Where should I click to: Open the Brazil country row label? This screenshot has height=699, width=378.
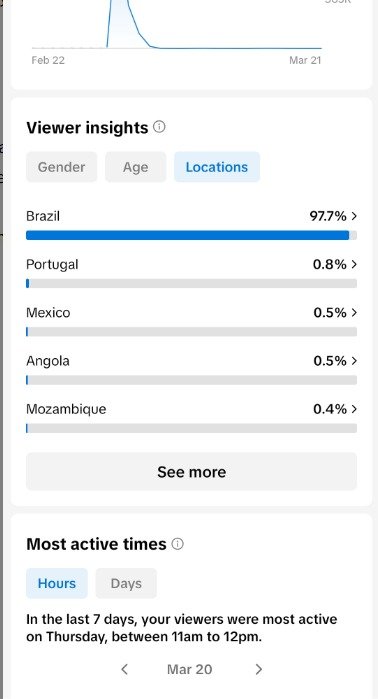coord(43,216)
